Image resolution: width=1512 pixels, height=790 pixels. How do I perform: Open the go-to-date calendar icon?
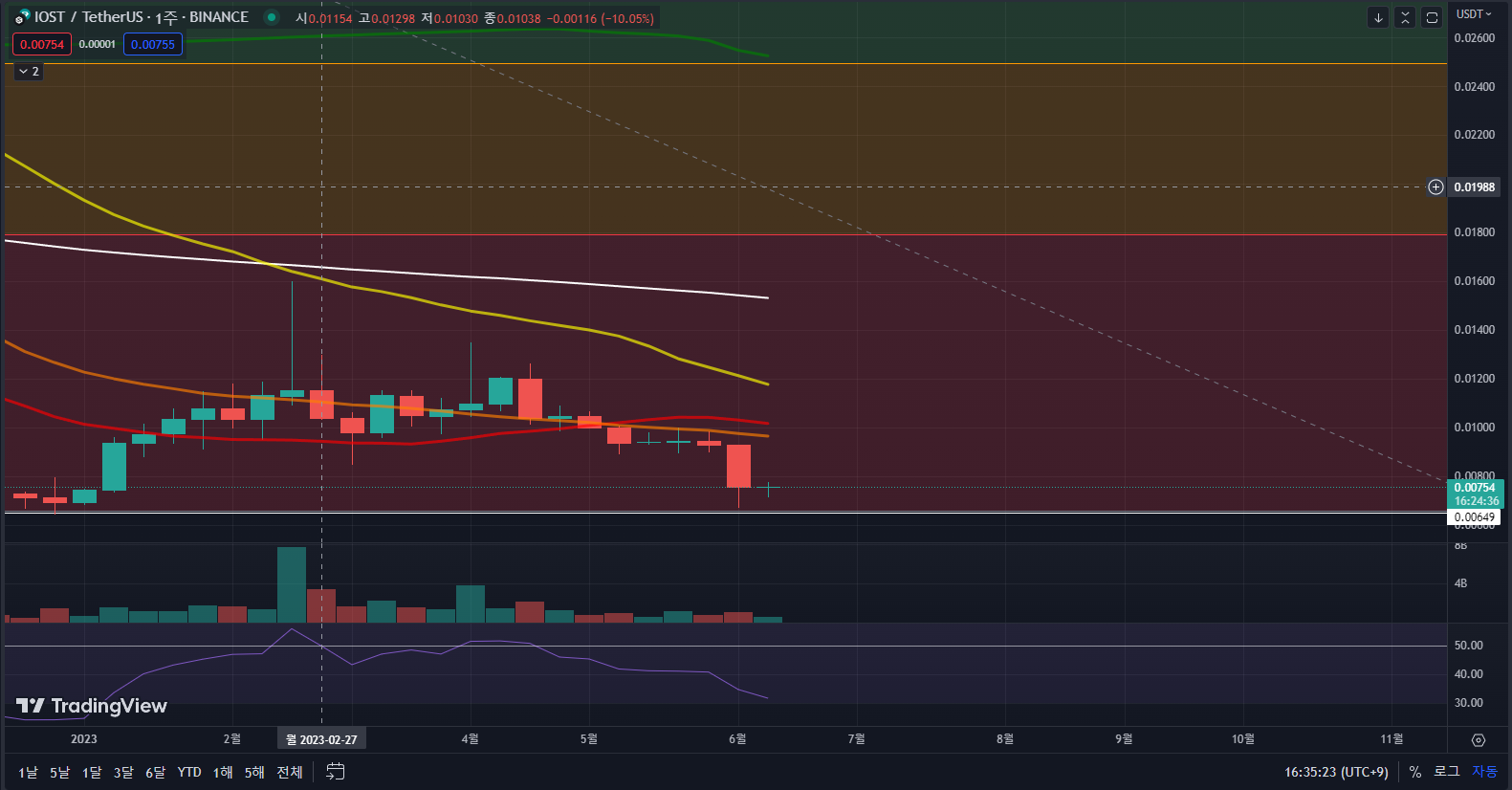point(335,772)
